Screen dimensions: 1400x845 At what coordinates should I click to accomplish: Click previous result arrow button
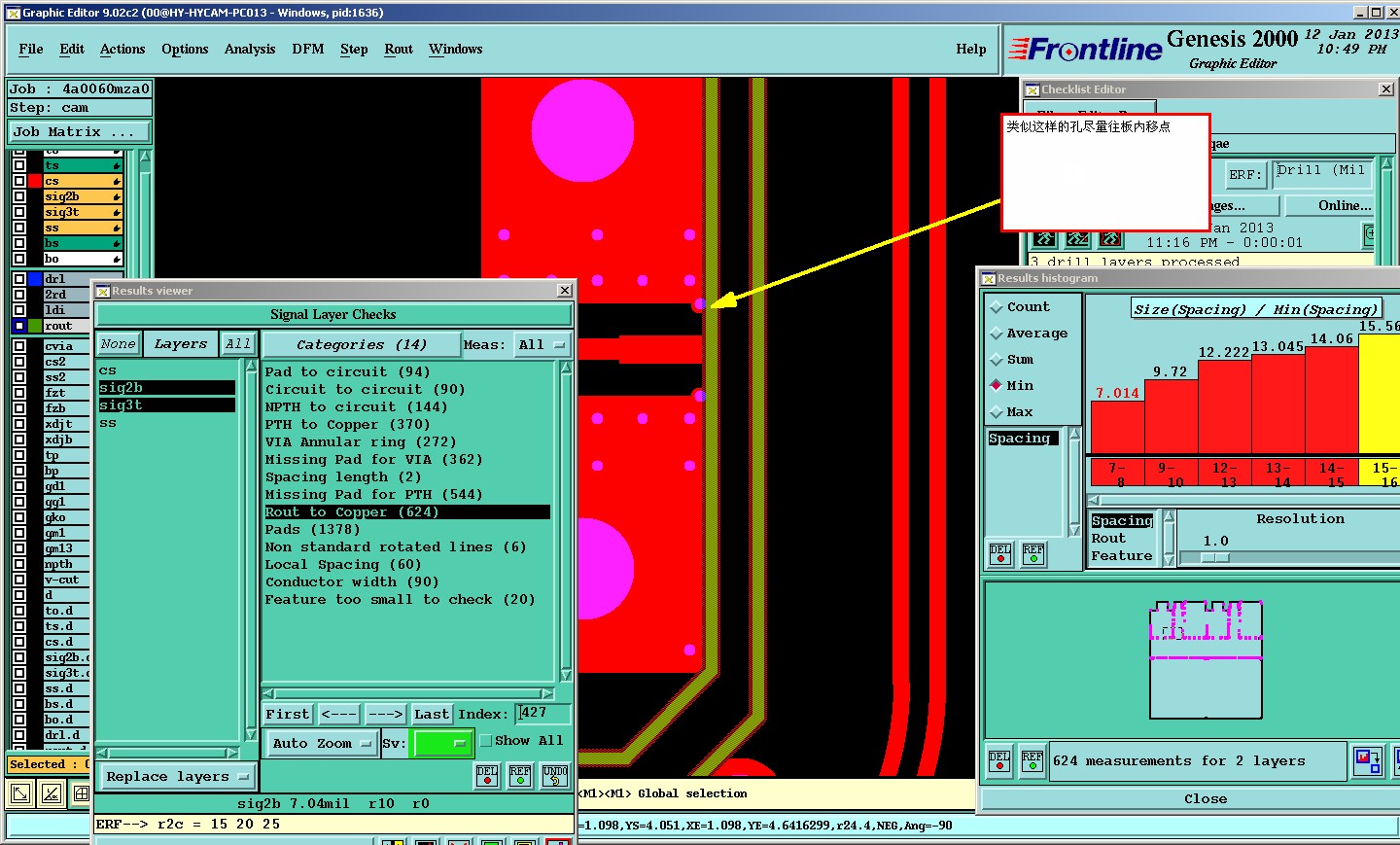[x=339, y=715]
